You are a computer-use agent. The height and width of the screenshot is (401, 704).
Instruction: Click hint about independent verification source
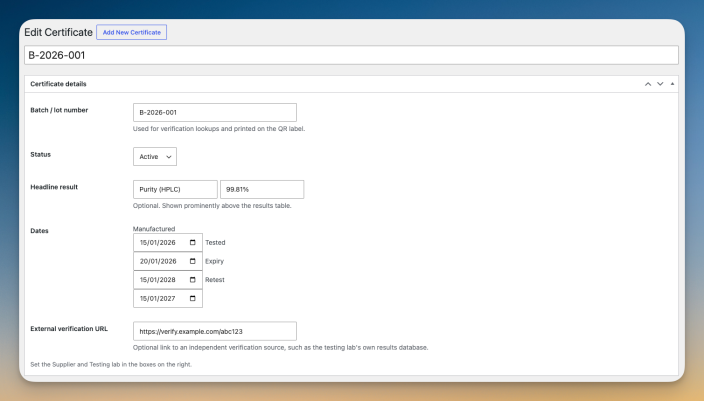(281, 348)
